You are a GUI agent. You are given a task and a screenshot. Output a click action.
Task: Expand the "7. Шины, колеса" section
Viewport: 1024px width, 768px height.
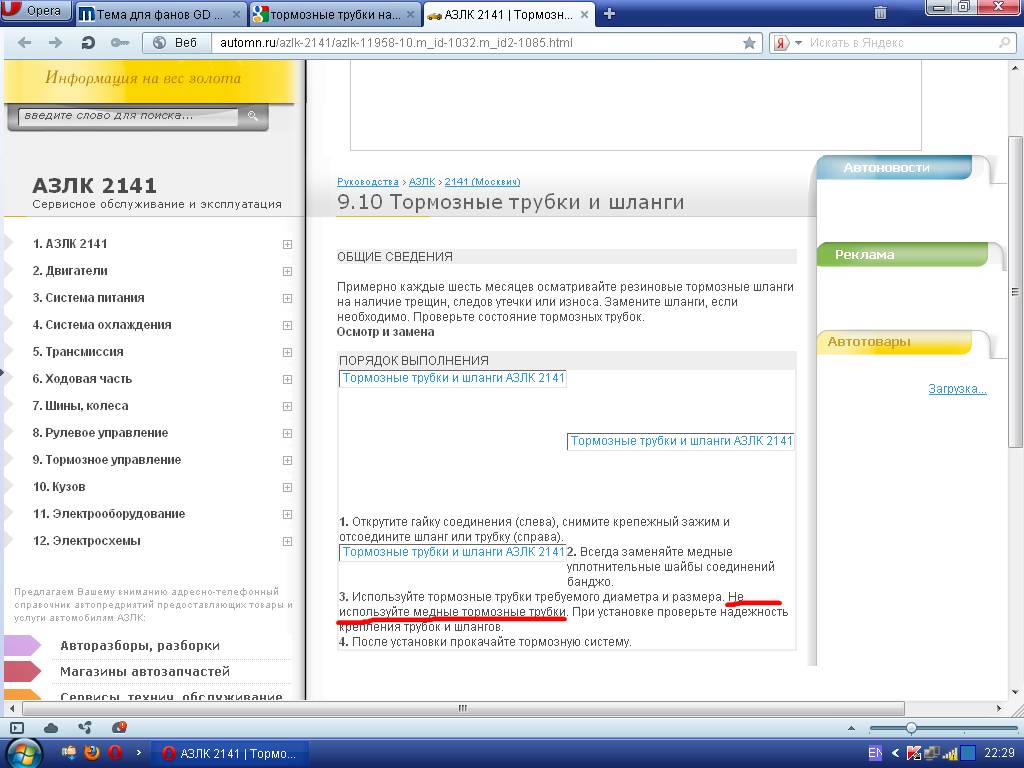[287, 406]
